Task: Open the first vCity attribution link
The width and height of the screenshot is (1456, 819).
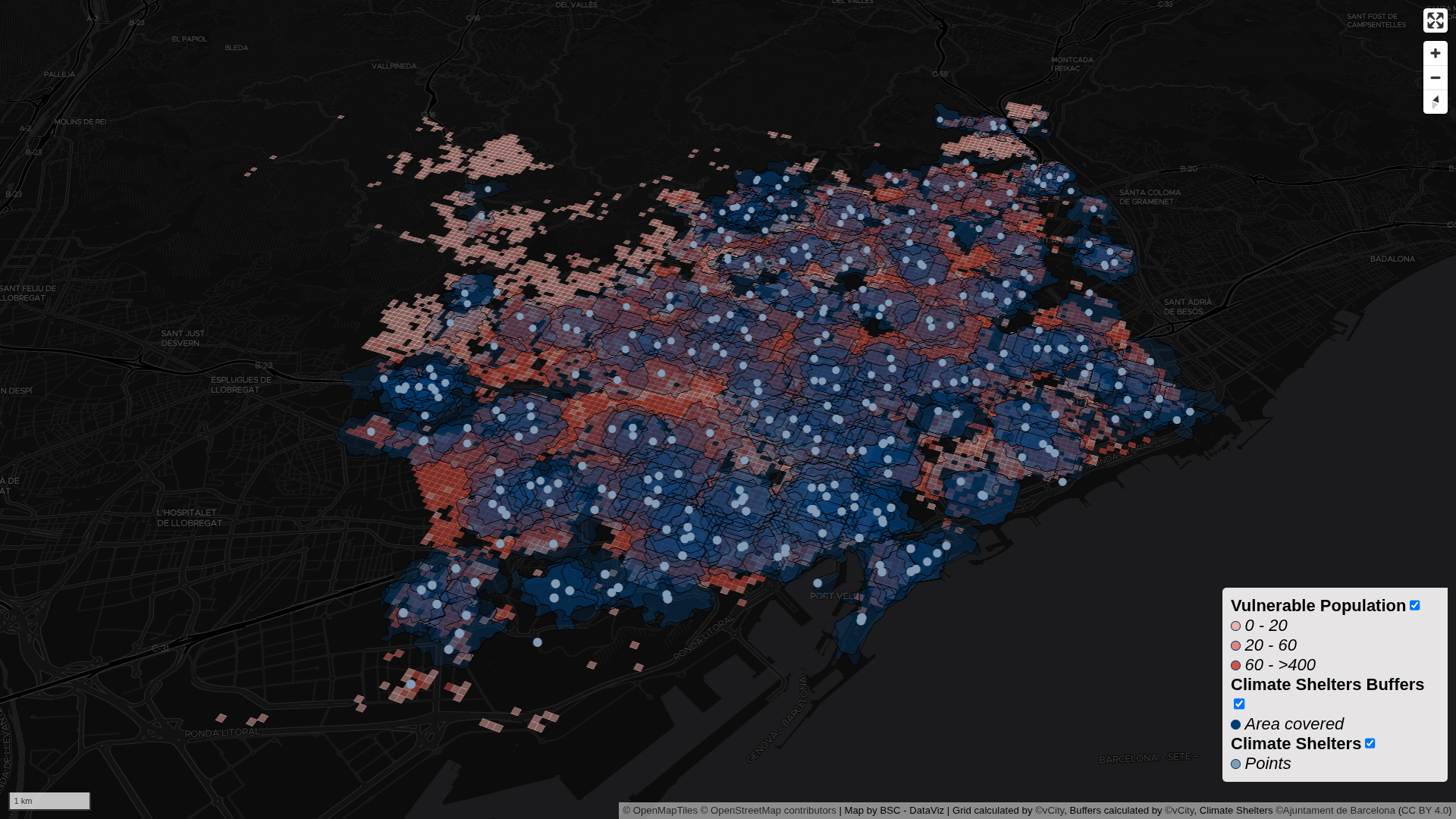Action: coord(1050,810)
